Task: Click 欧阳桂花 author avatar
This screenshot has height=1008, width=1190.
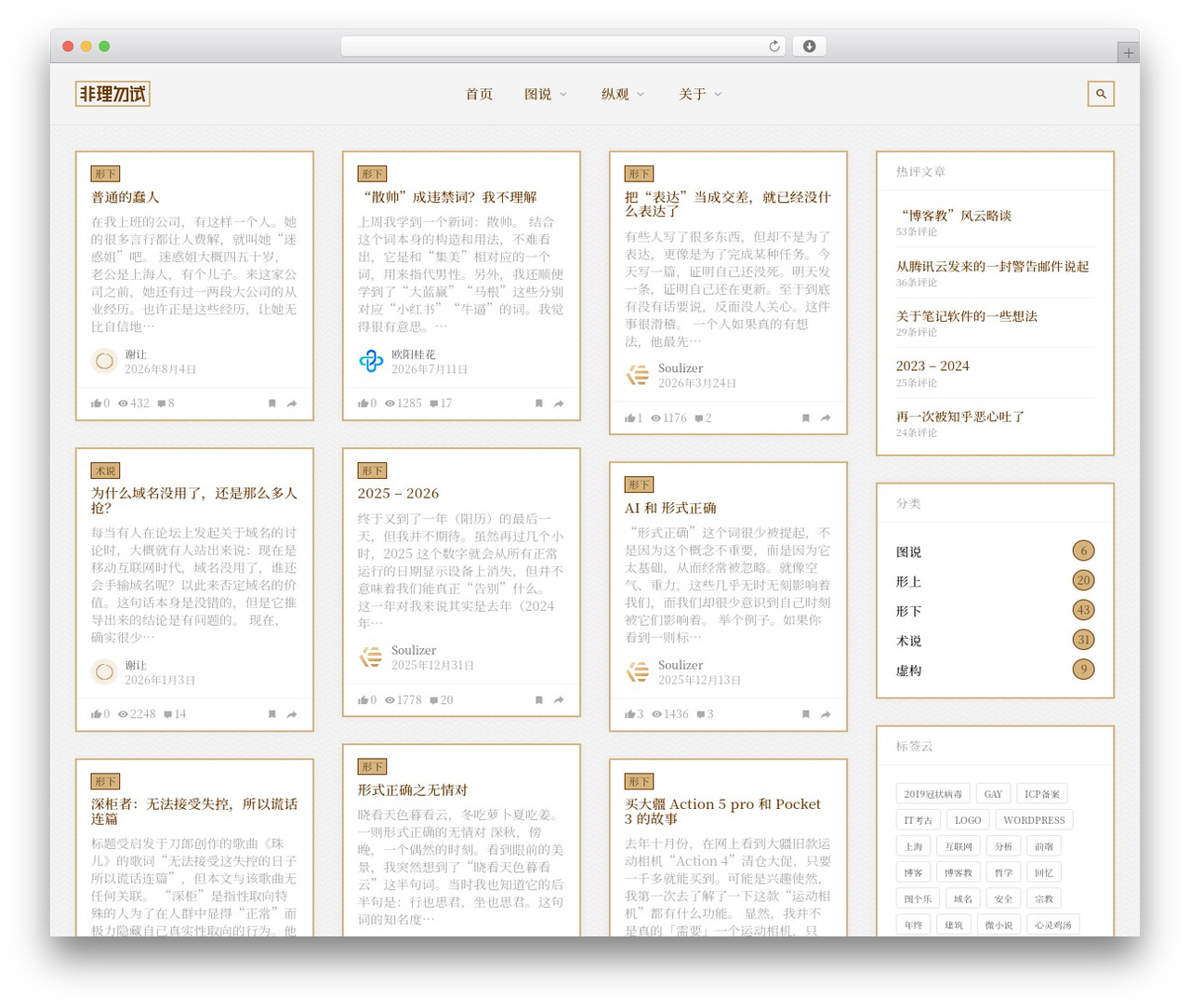Action: coord(371,361)
